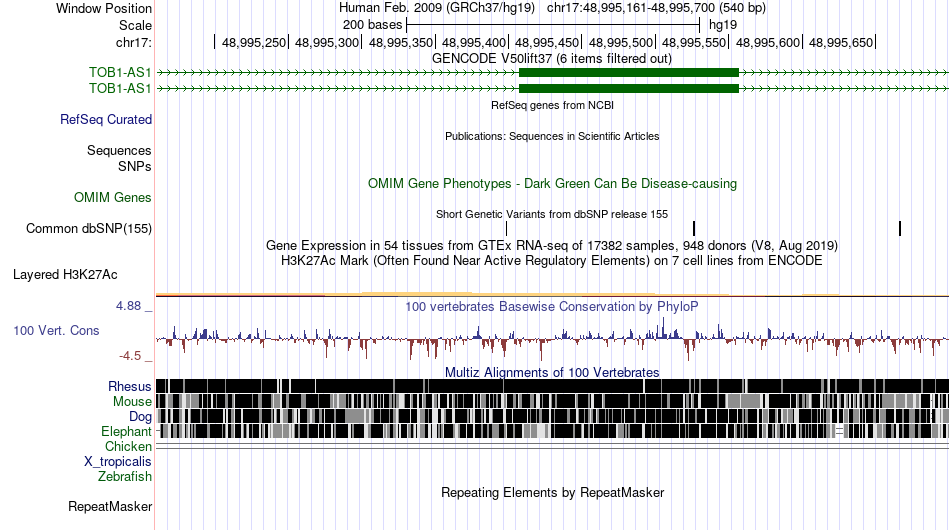Select the Elephant alignment label
The image size is (950, 530).
tap(126, 431)
